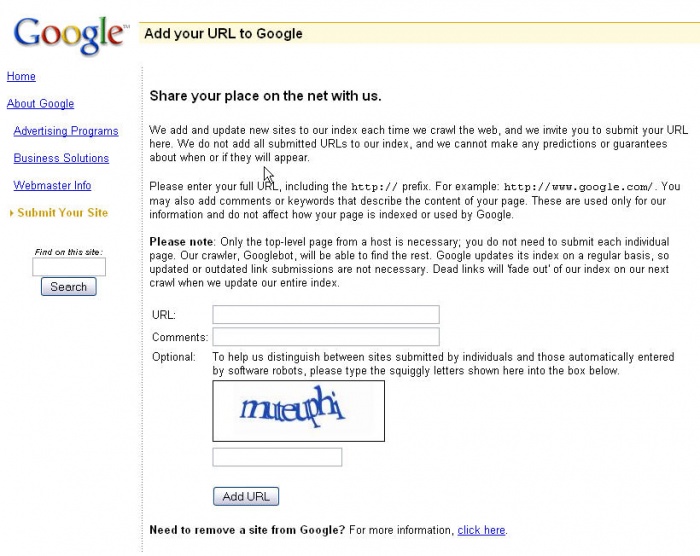Click into the URL text field
This screenshot has height=556, width=700.
[x=326, y=315]
